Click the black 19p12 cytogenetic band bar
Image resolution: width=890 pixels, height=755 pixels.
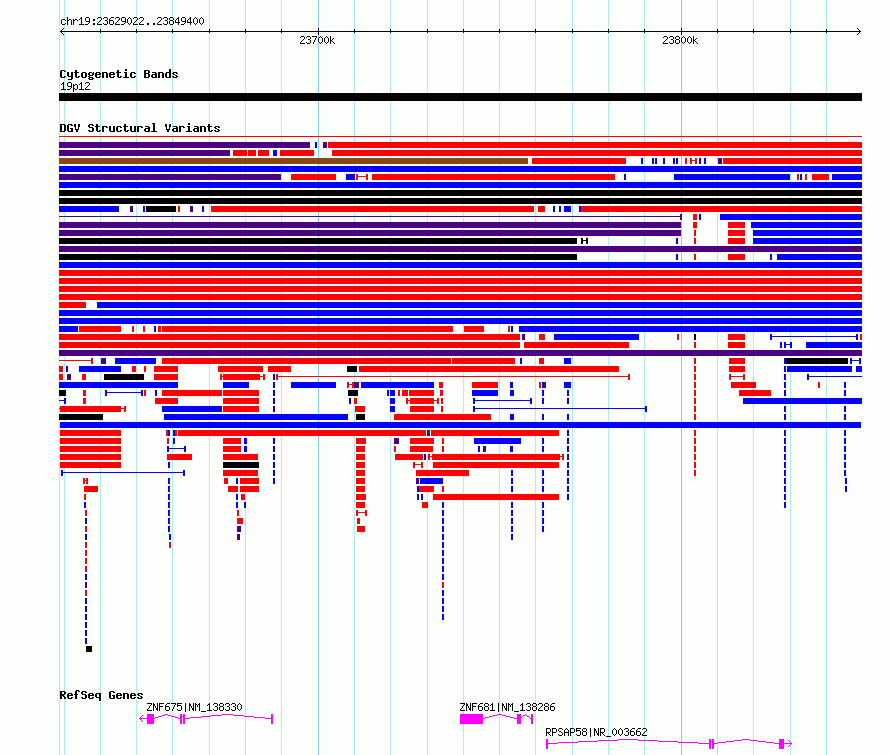460,97
